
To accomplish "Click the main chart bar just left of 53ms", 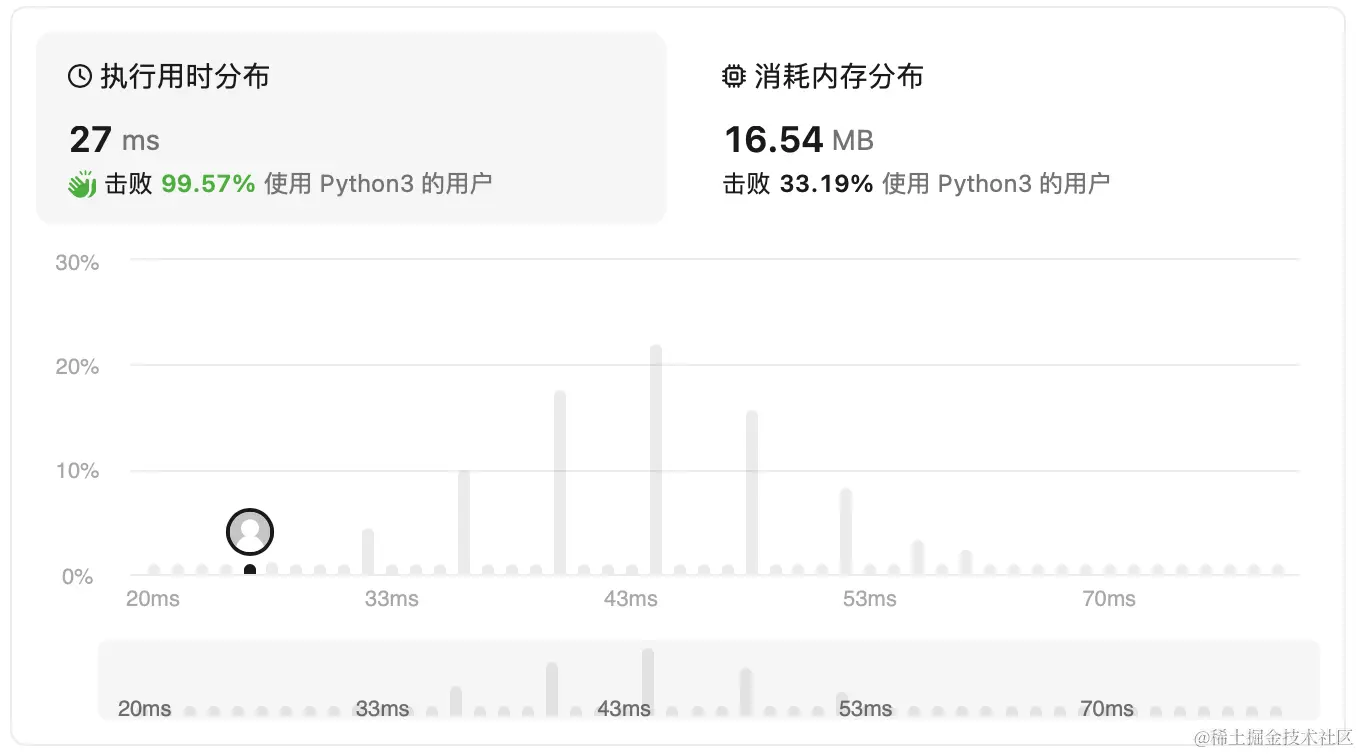I will (x=846, y=532).
